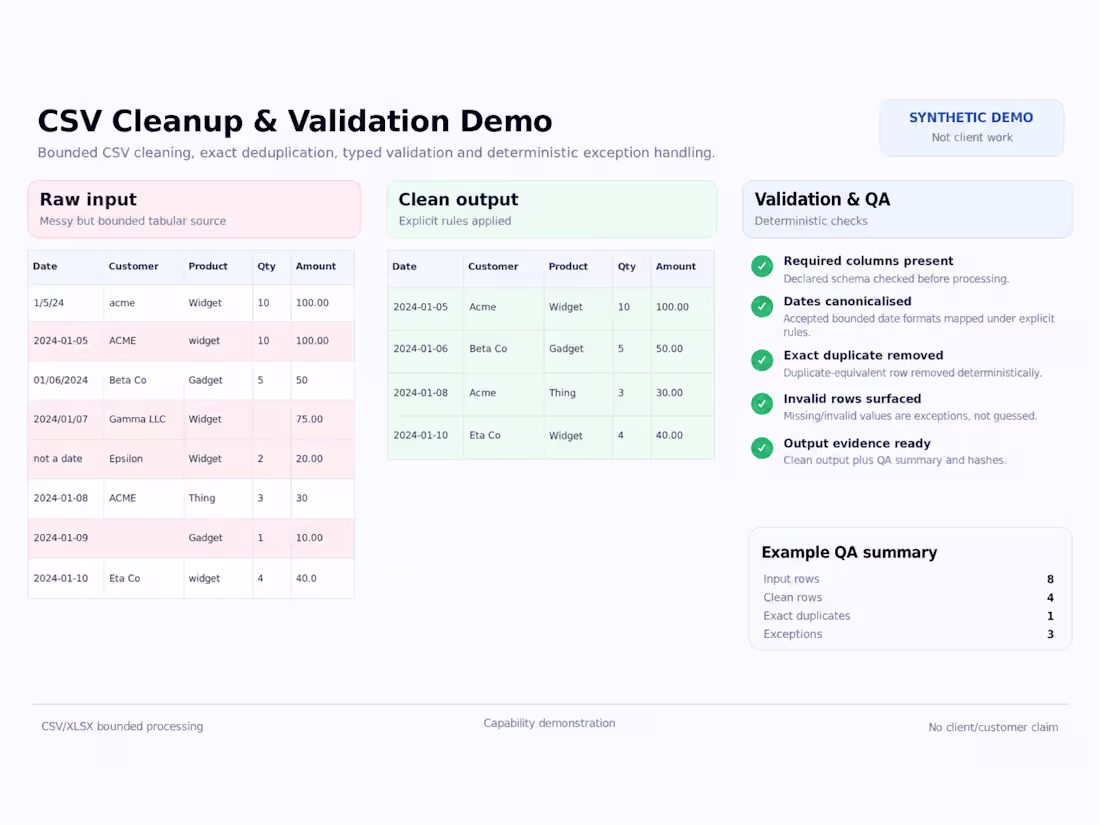Click the CSV Cleanup & Validation Demo title

point(295,121)
